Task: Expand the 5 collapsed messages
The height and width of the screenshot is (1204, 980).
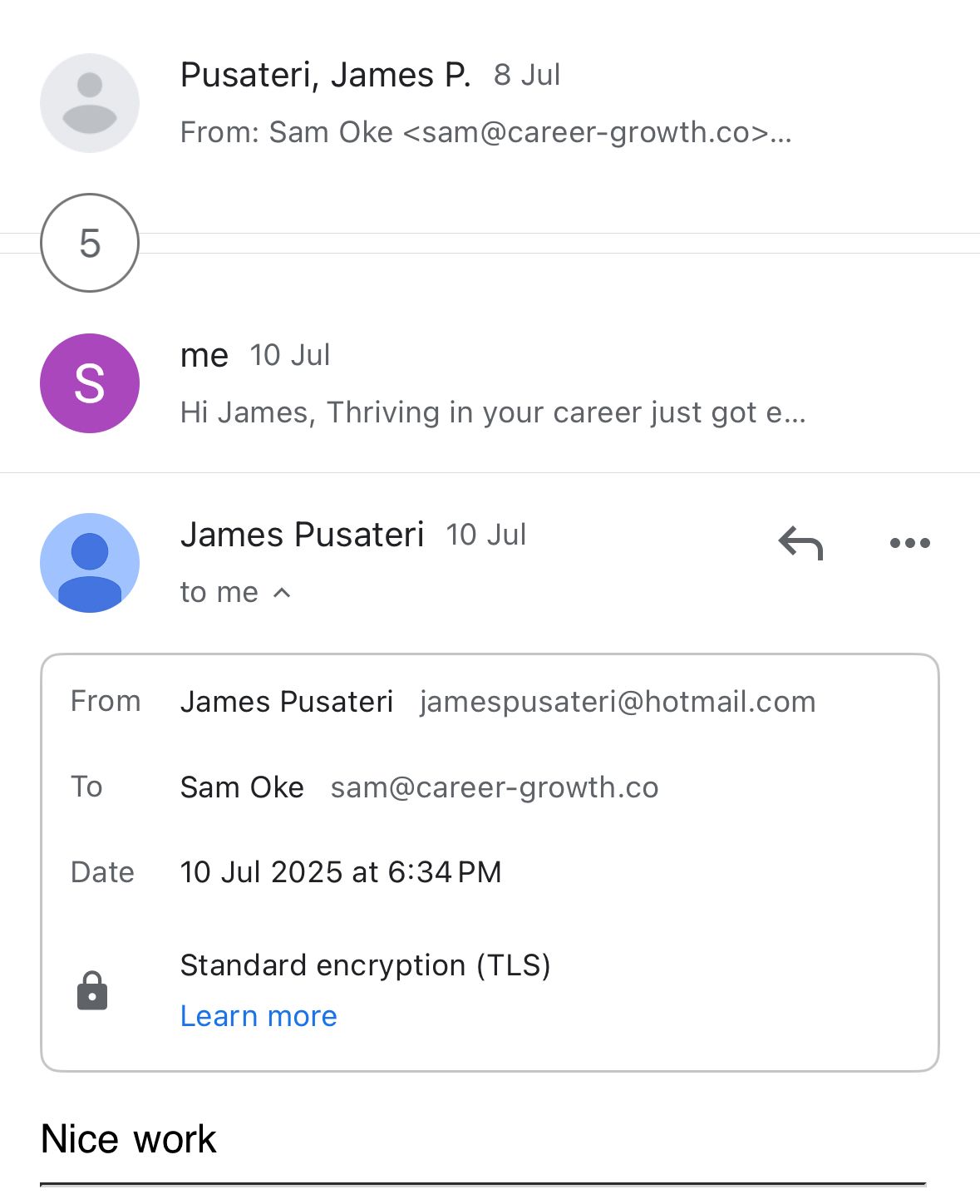Action: tap(90, 243)
